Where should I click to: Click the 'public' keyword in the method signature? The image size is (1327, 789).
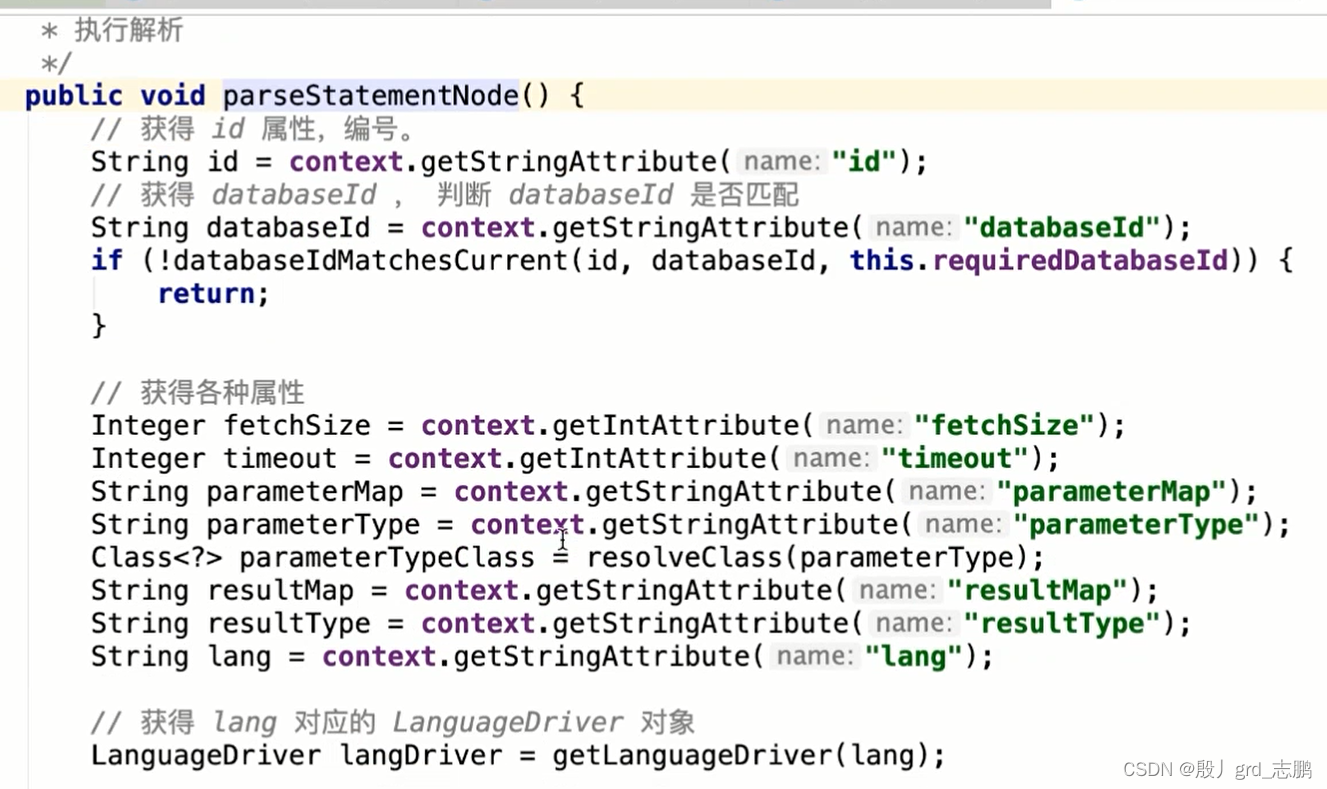[x=74, y=96]
